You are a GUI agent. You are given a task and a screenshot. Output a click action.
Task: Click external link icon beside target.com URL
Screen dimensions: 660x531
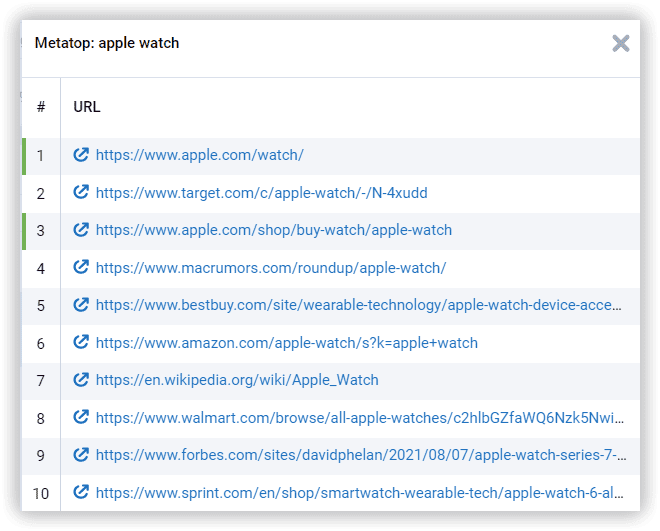[x=81, y=192]
